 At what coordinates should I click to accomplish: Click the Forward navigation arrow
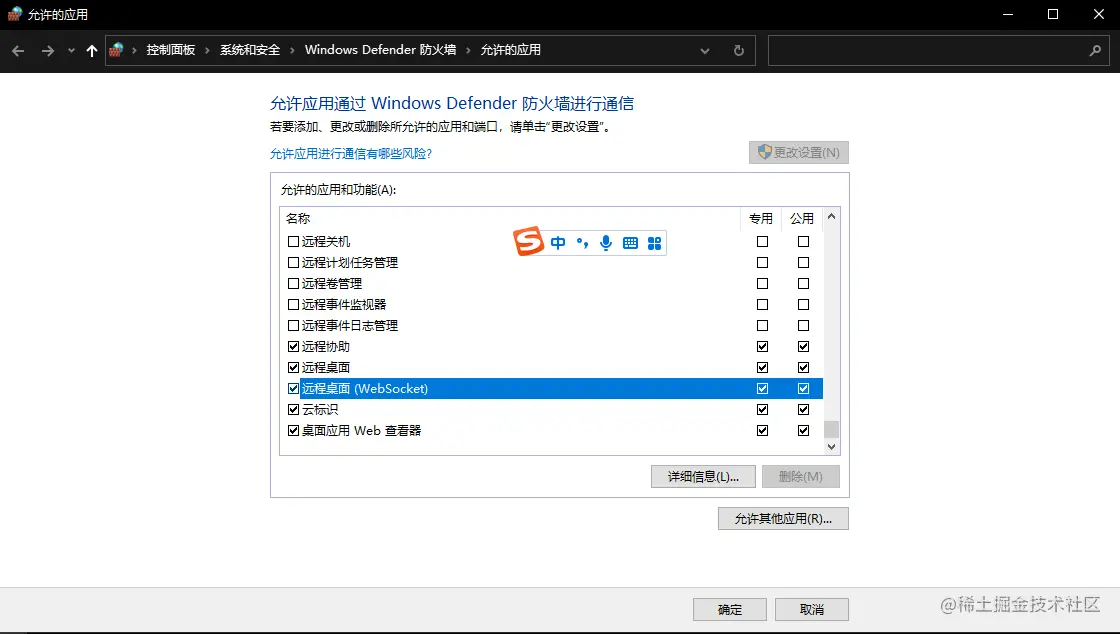[48, 51]
